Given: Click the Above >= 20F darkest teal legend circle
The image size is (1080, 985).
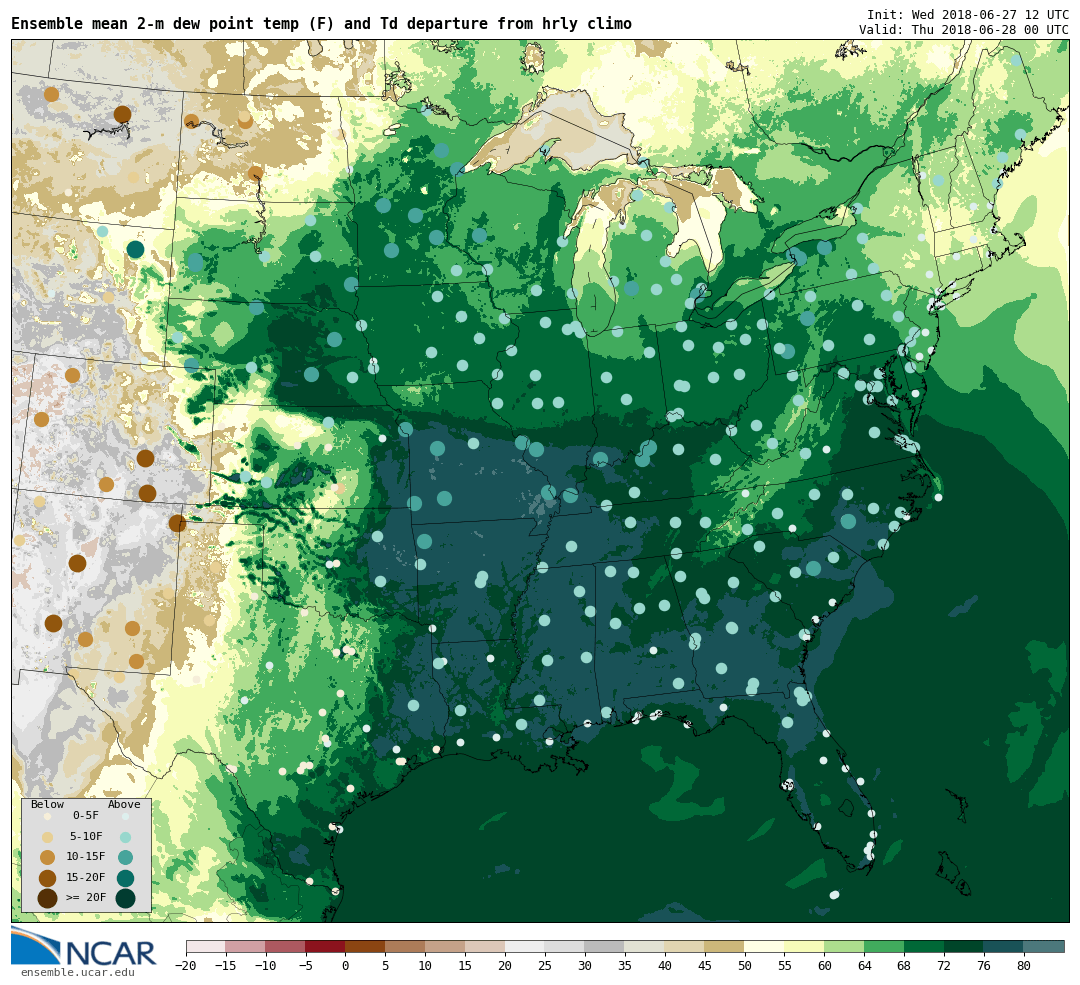Looking at the screenshot, I should point(125,898).
